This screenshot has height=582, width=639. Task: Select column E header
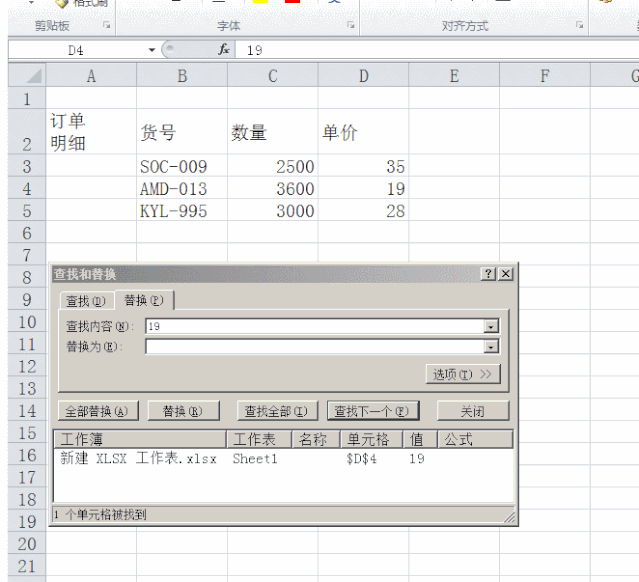(454, 76)
